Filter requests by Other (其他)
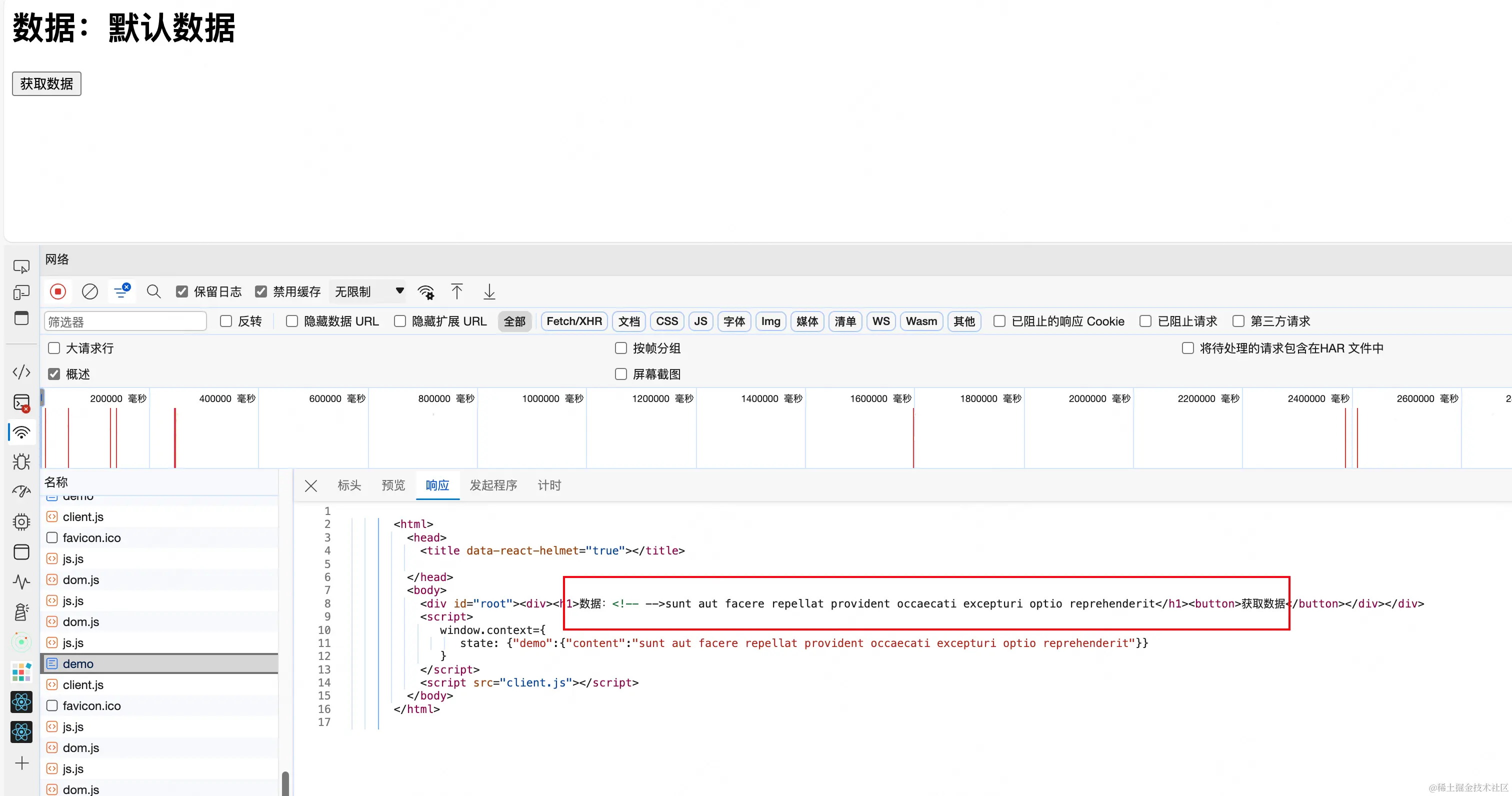The width and height of the screenshot is (1512, 796). (x=964, y=321)
